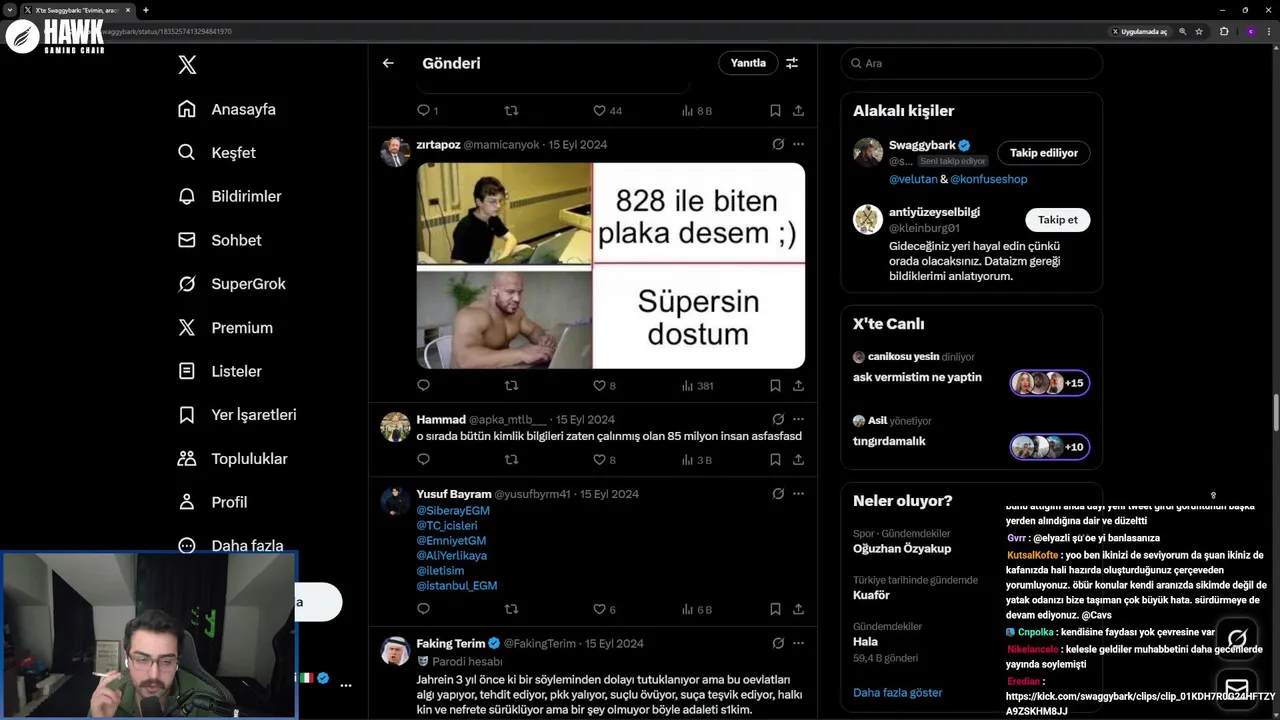
Task: Reply to zırtapoz's post
Action: tap(423, 385)
